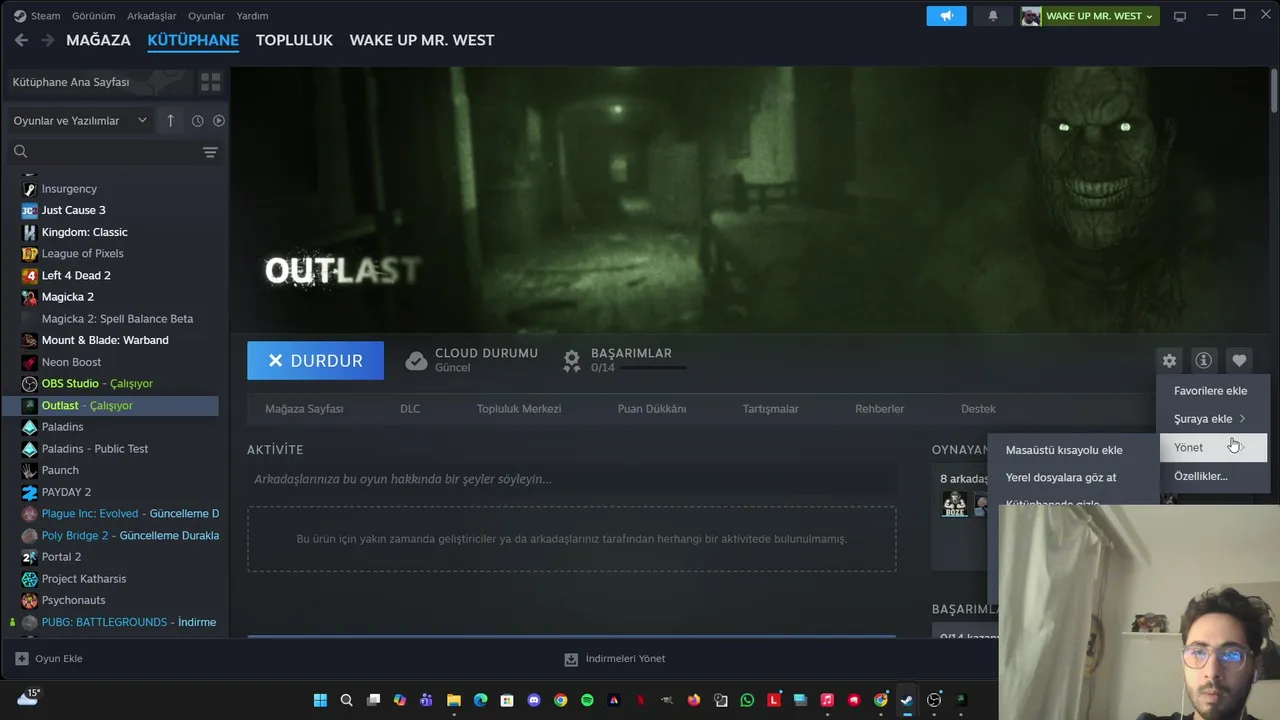Click the Cloud Durumu cloud icon
Viewport: 1280px width, 720px height.
pos(416,361)
